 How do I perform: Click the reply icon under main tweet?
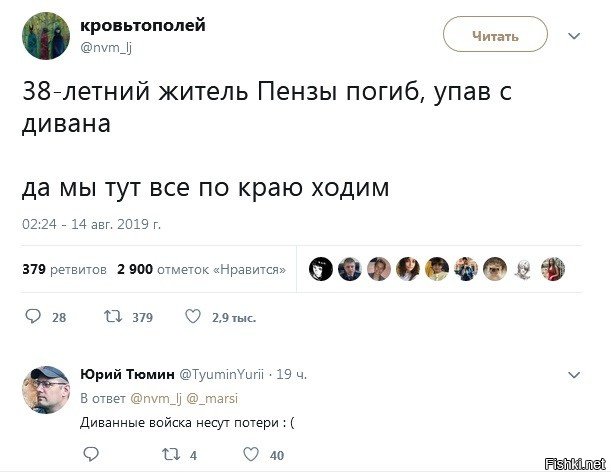[x=33, y=317]
